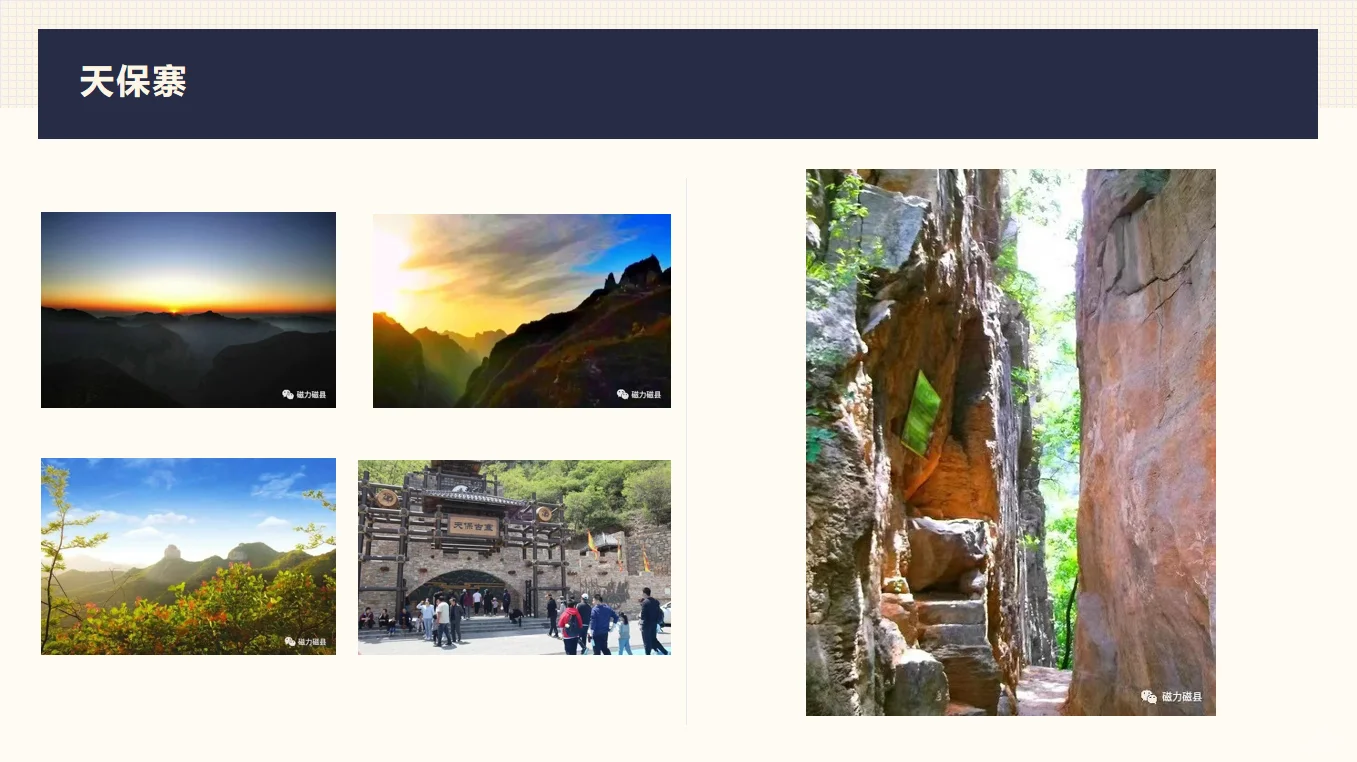
Task: Select the sunset over misty mountains photo
Action: pyautogui.click(x=188, y=310)
